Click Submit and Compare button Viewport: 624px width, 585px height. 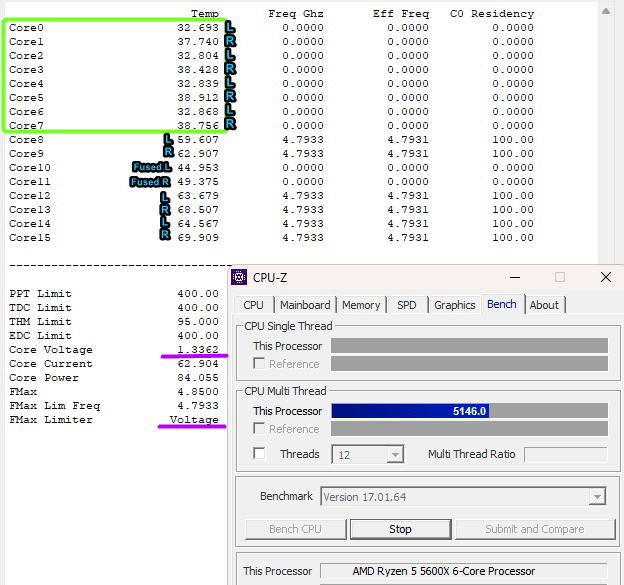tap(535, 529)
